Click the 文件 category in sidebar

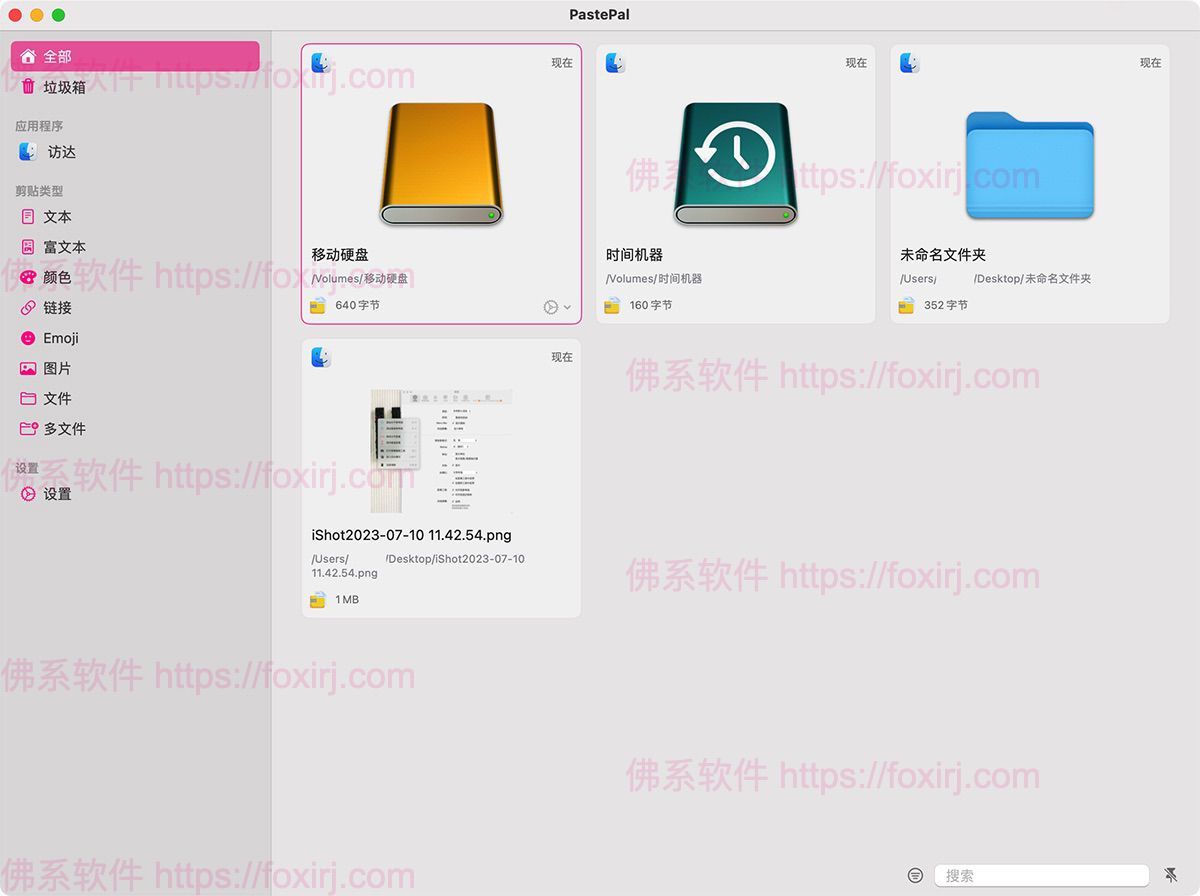coord(57,399)
